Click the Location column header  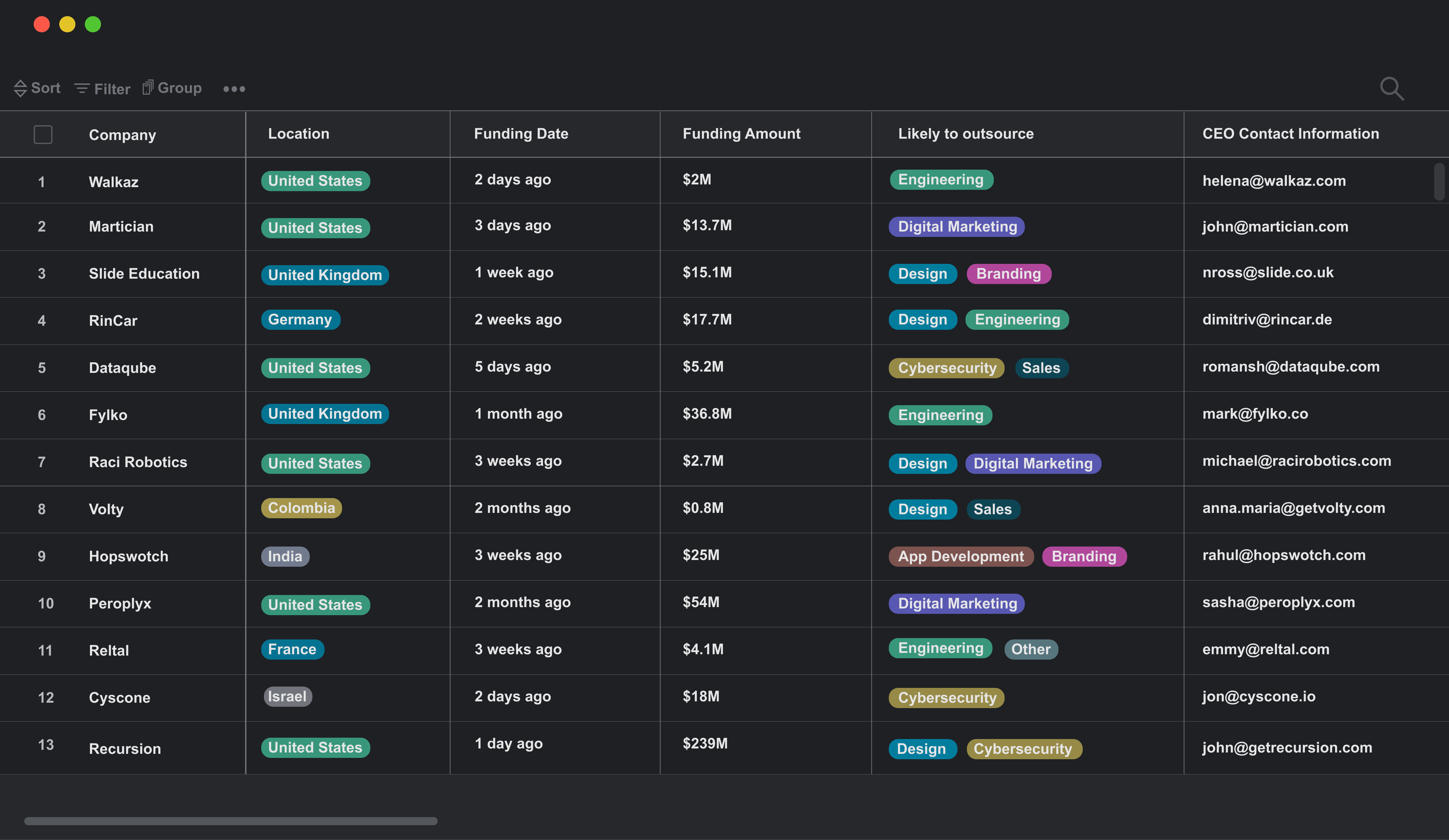(x=298, y=133)
